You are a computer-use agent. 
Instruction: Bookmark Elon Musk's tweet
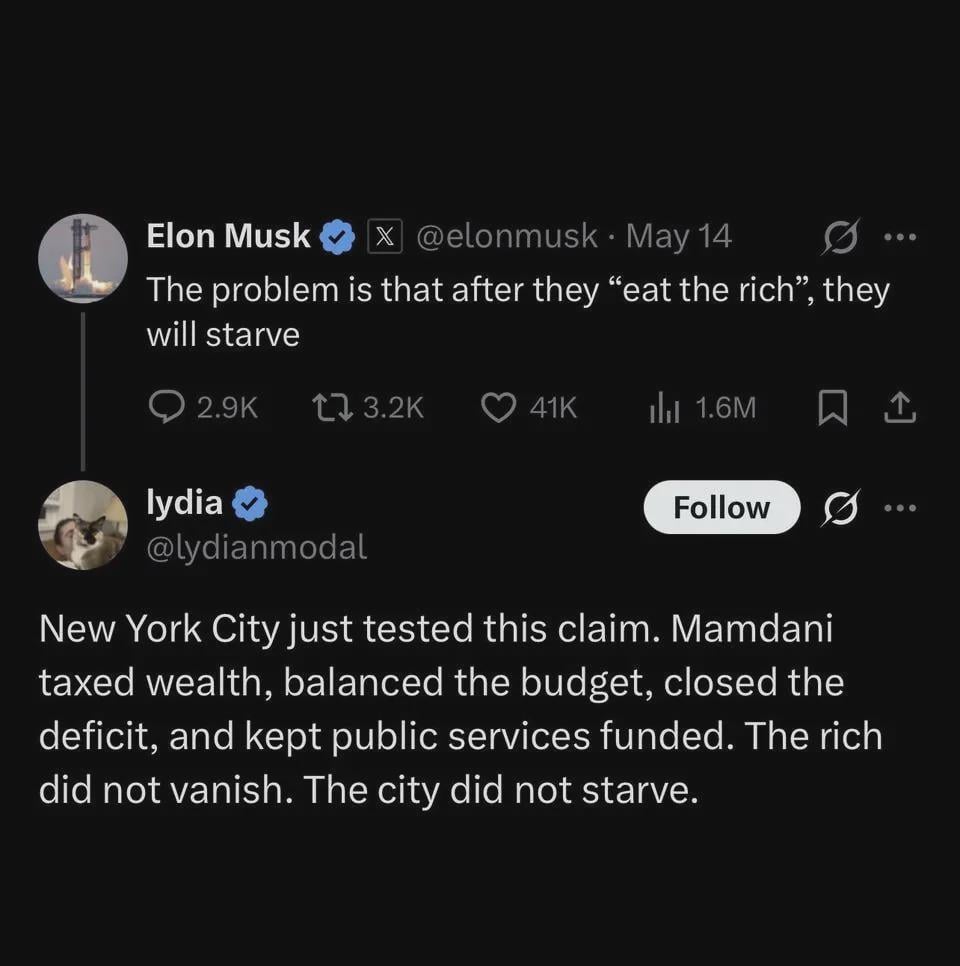[832, 408]
